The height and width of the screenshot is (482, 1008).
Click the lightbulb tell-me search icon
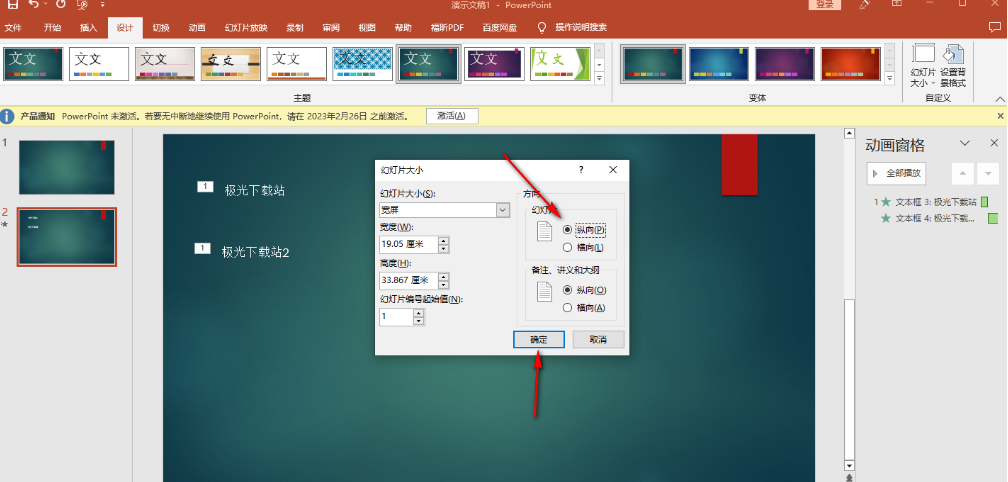[x=542, y=28]
